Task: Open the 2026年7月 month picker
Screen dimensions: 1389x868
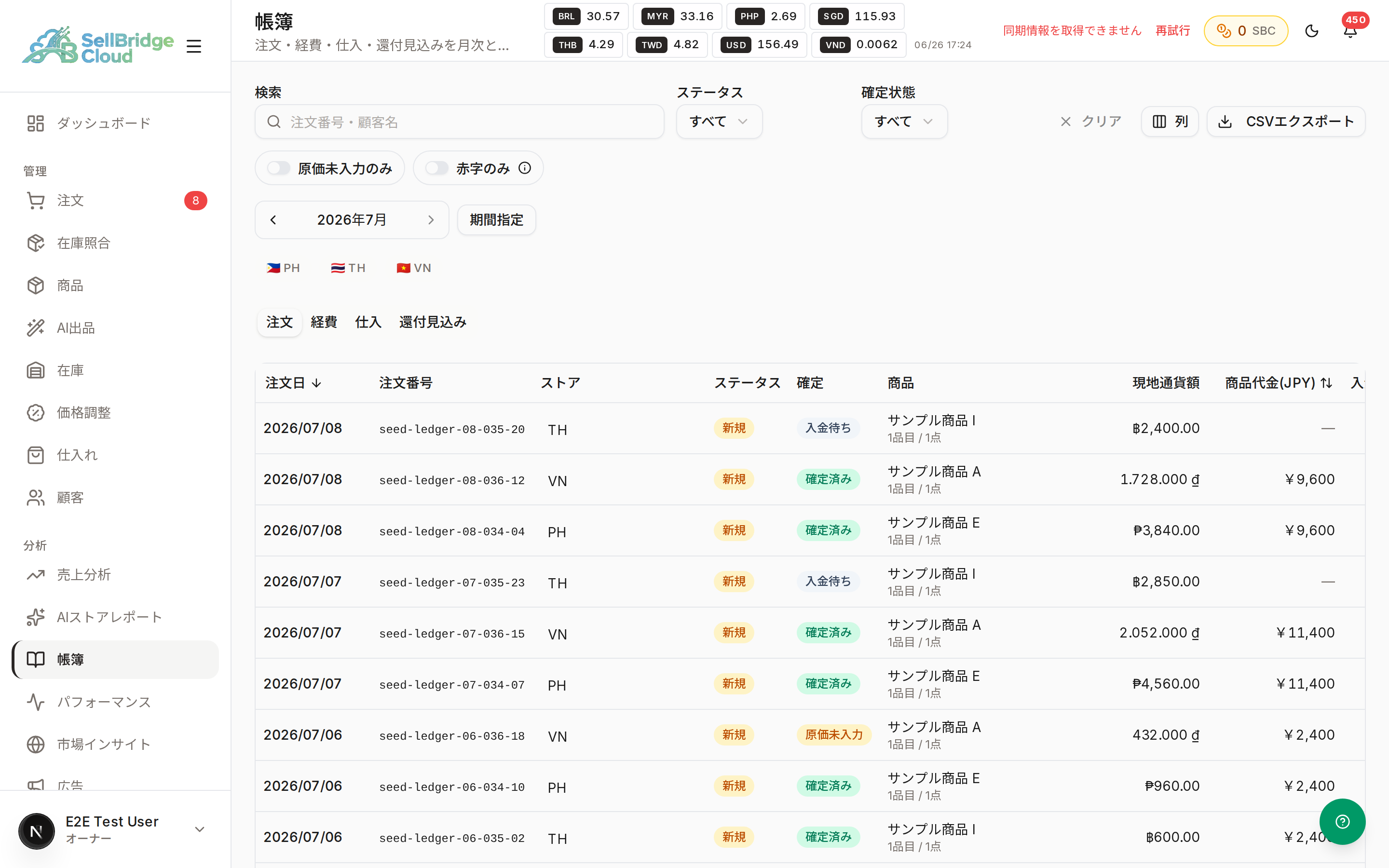Action: point(352,220)
